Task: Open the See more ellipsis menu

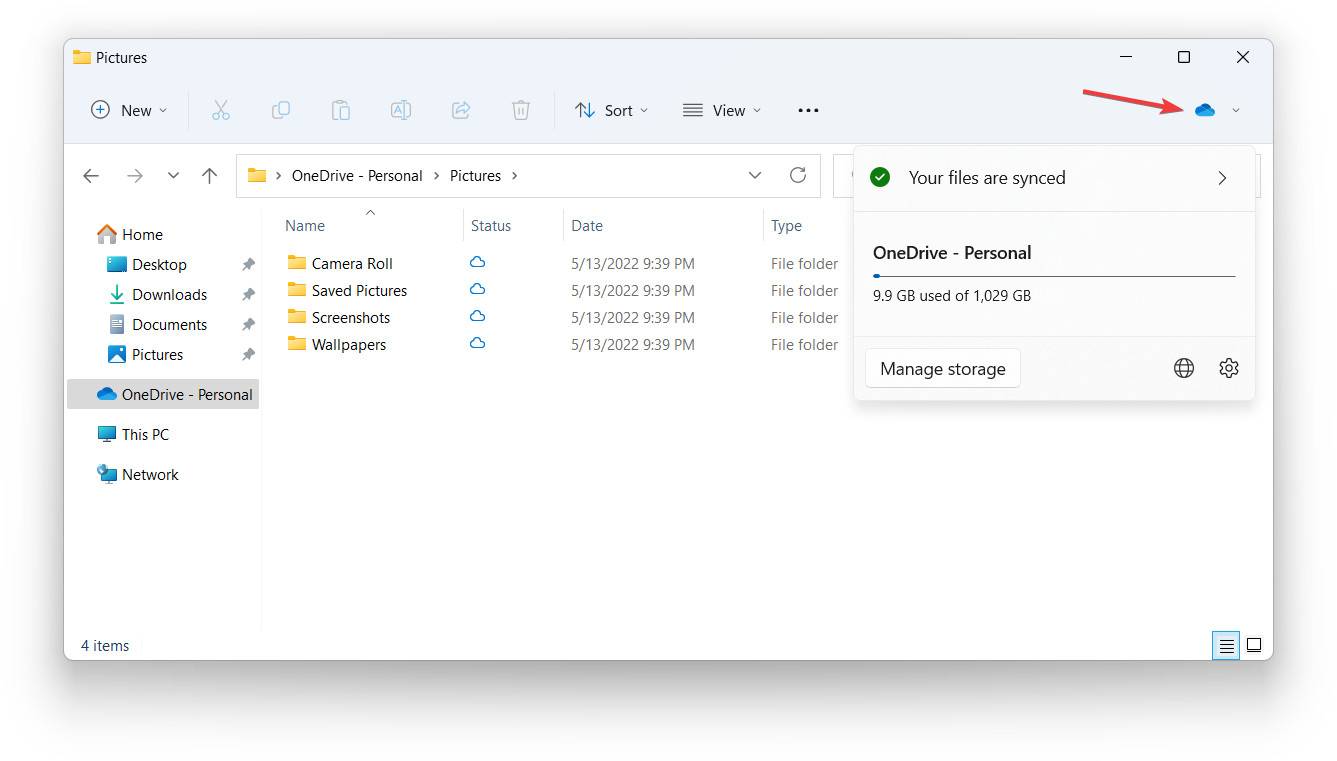Action: (x=807, y=110)
